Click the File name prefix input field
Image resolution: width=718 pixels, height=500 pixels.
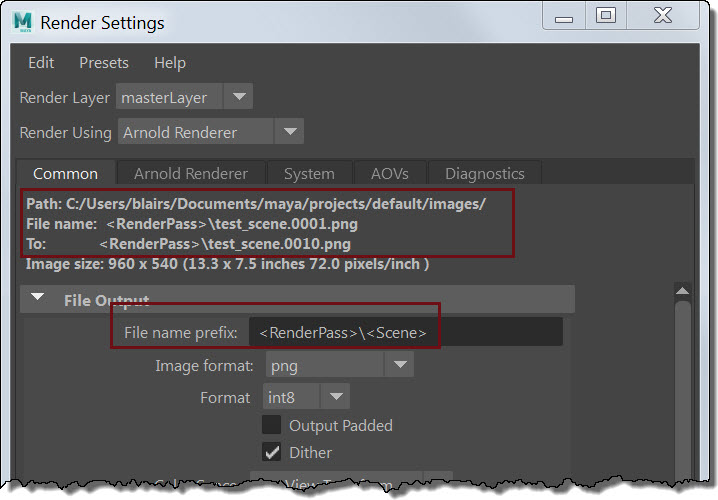point(405,332)
